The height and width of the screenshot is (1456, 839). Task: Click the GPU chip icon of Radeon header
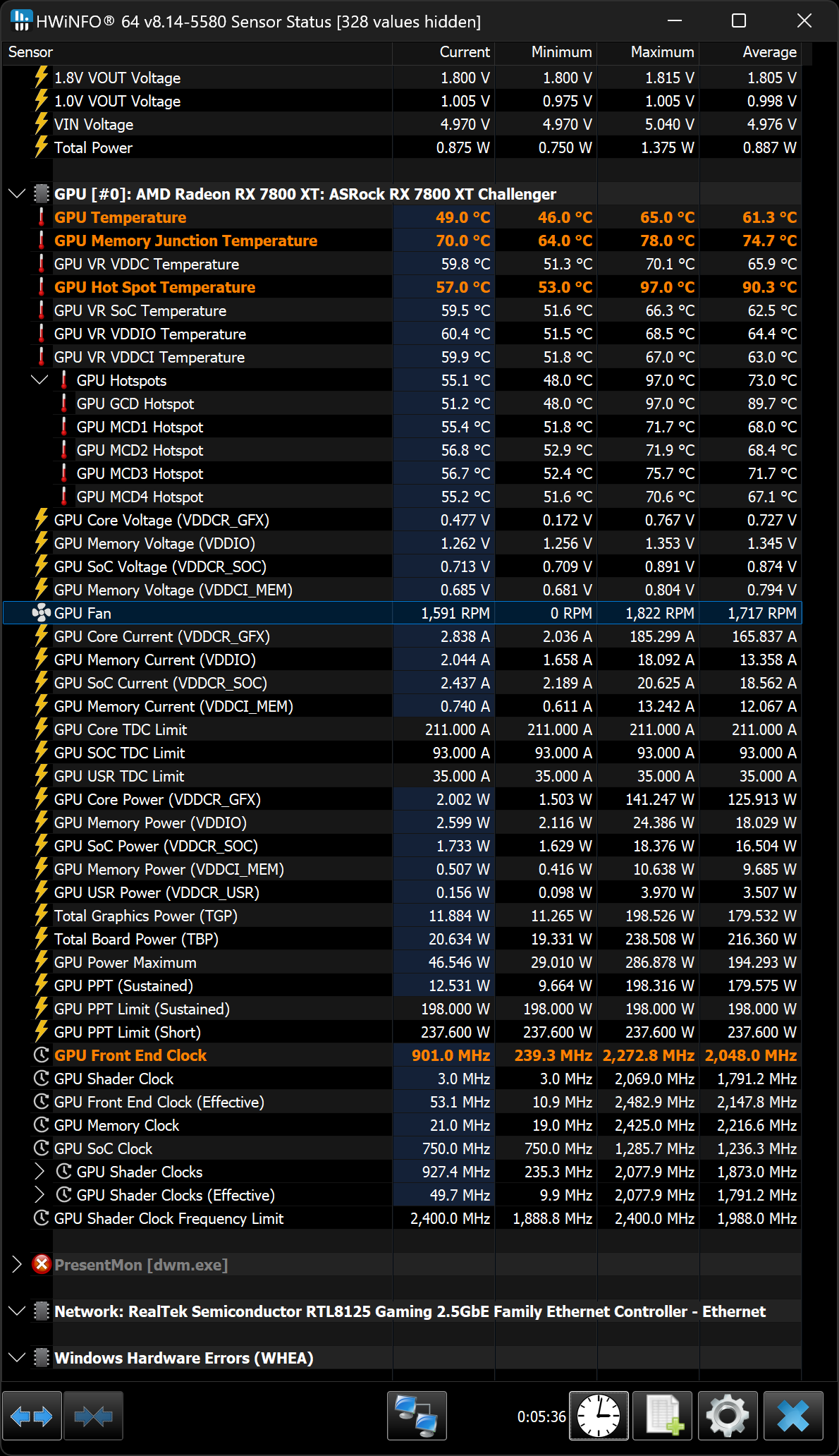(42, 193)
